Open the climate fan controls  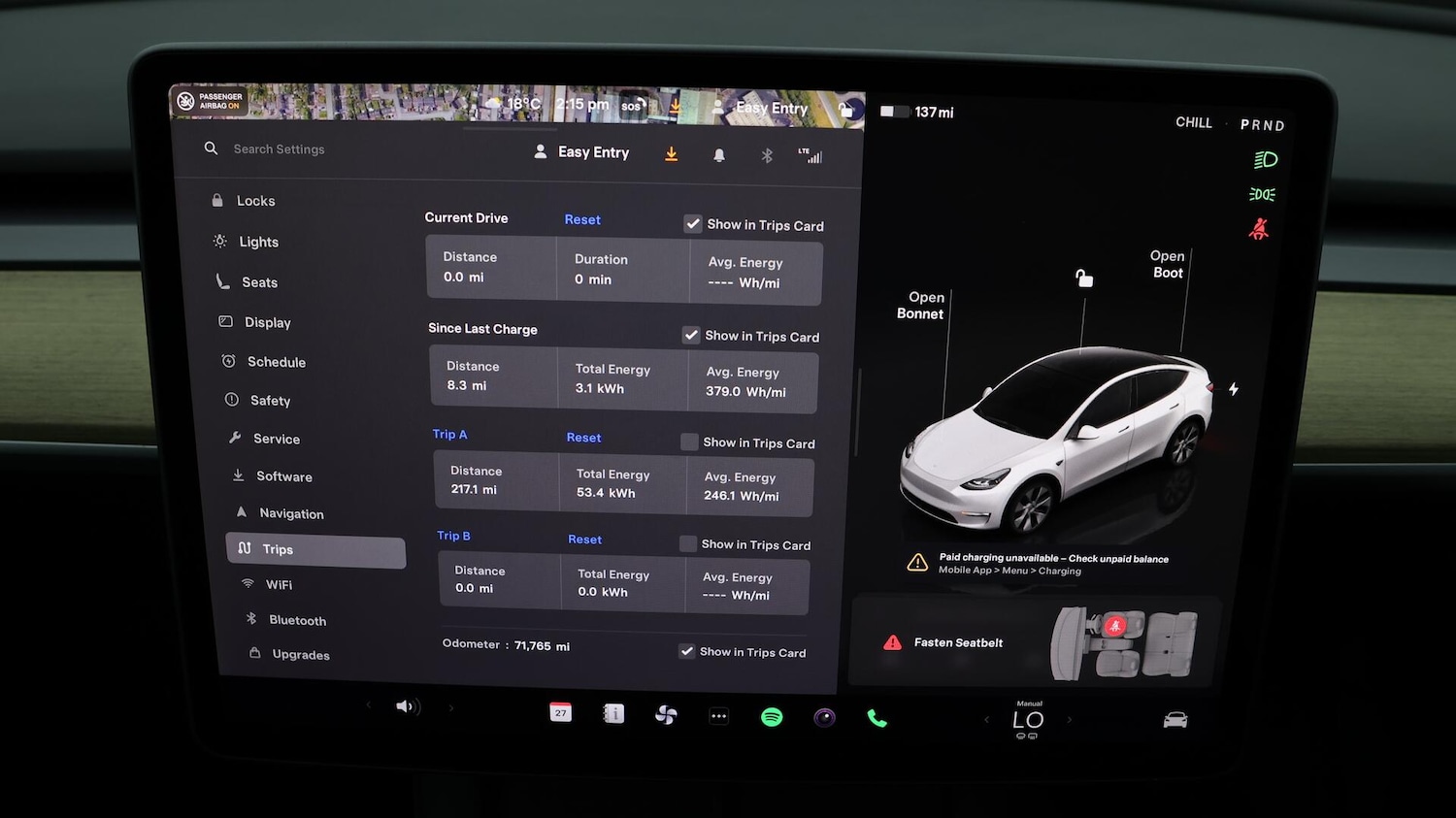click(666, 715)
